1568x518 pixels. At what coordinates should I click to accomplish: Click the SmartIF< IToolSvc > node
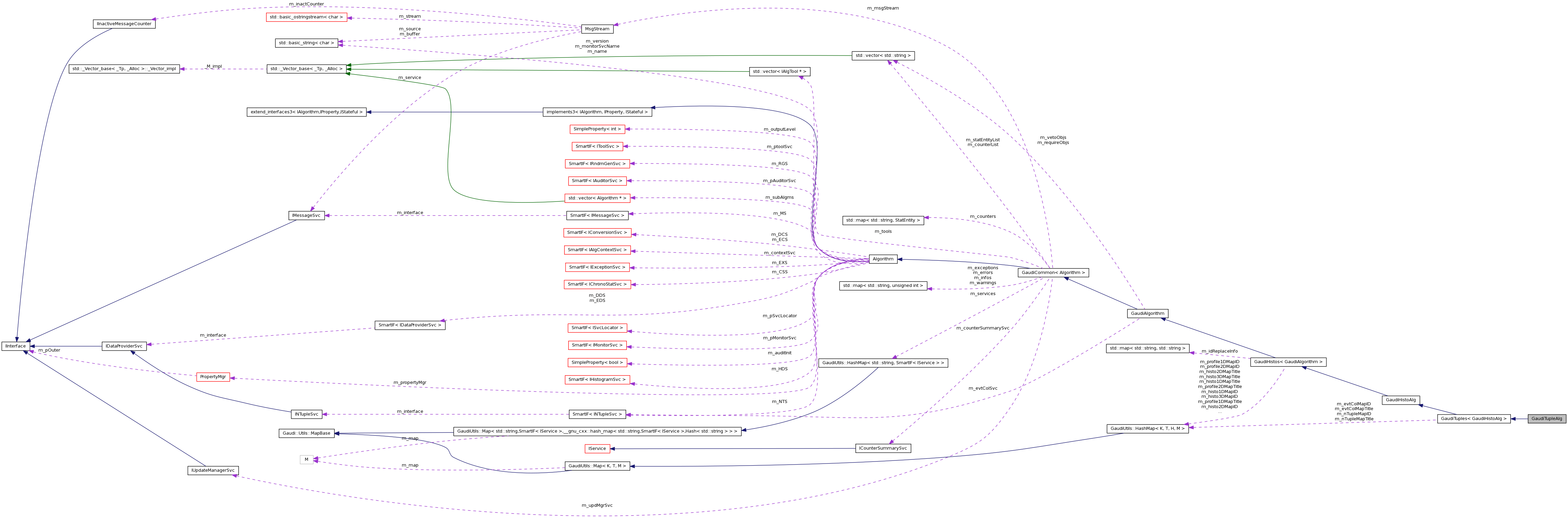click(597, 146)
